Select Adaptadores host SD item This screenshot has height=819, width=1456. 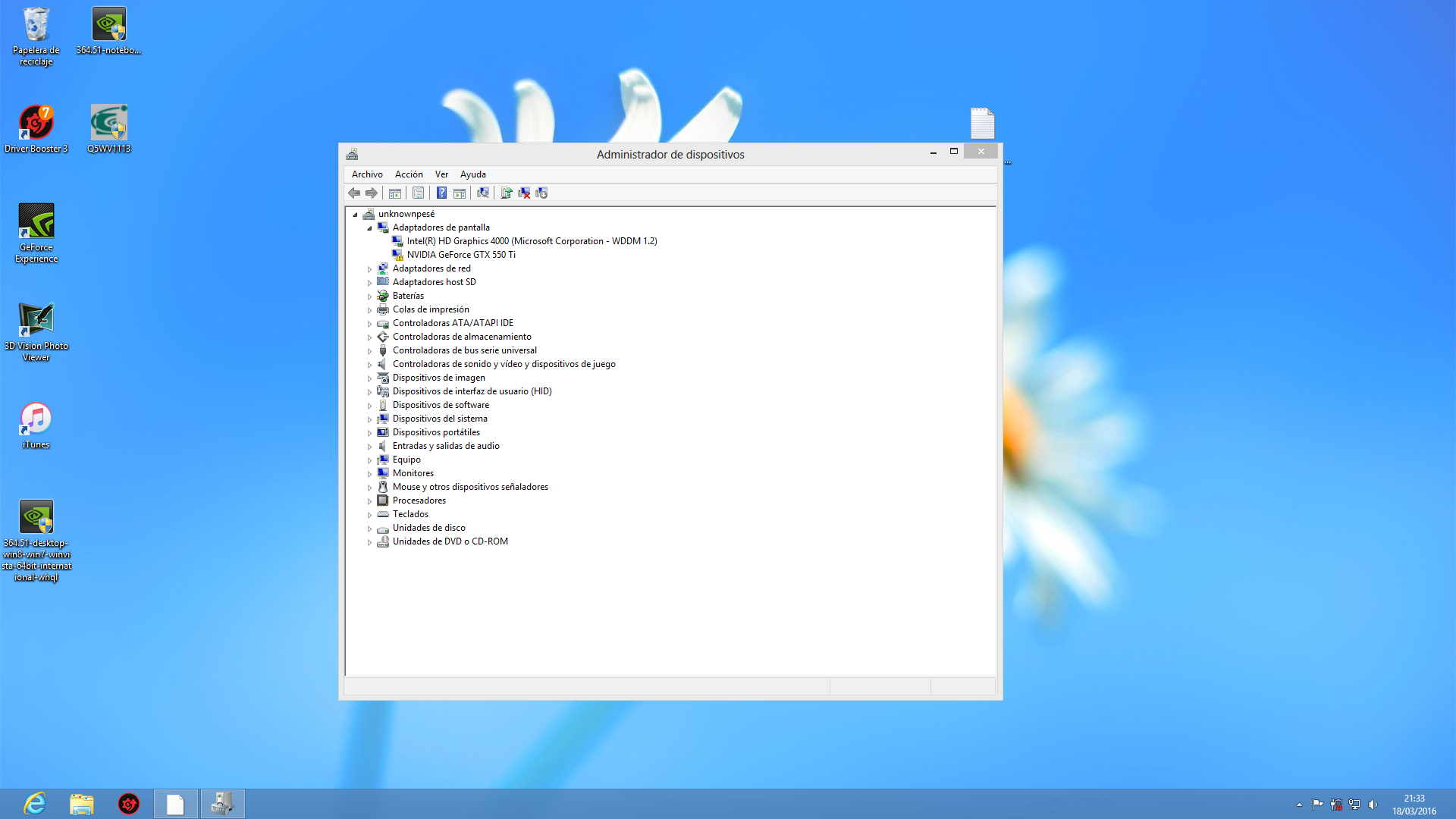435,282
